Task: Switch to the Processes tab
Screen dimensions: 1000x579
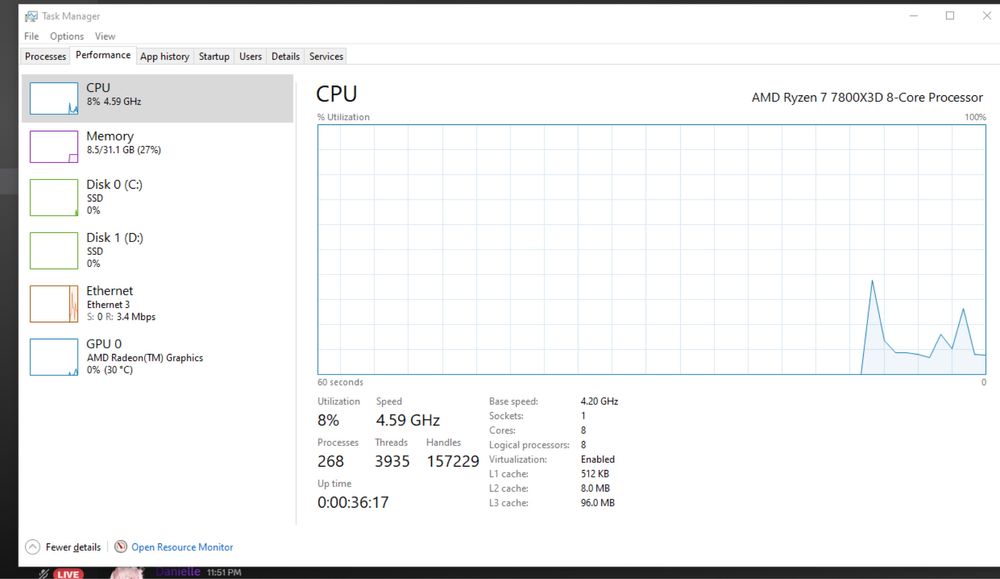Action: pos(45,57)
